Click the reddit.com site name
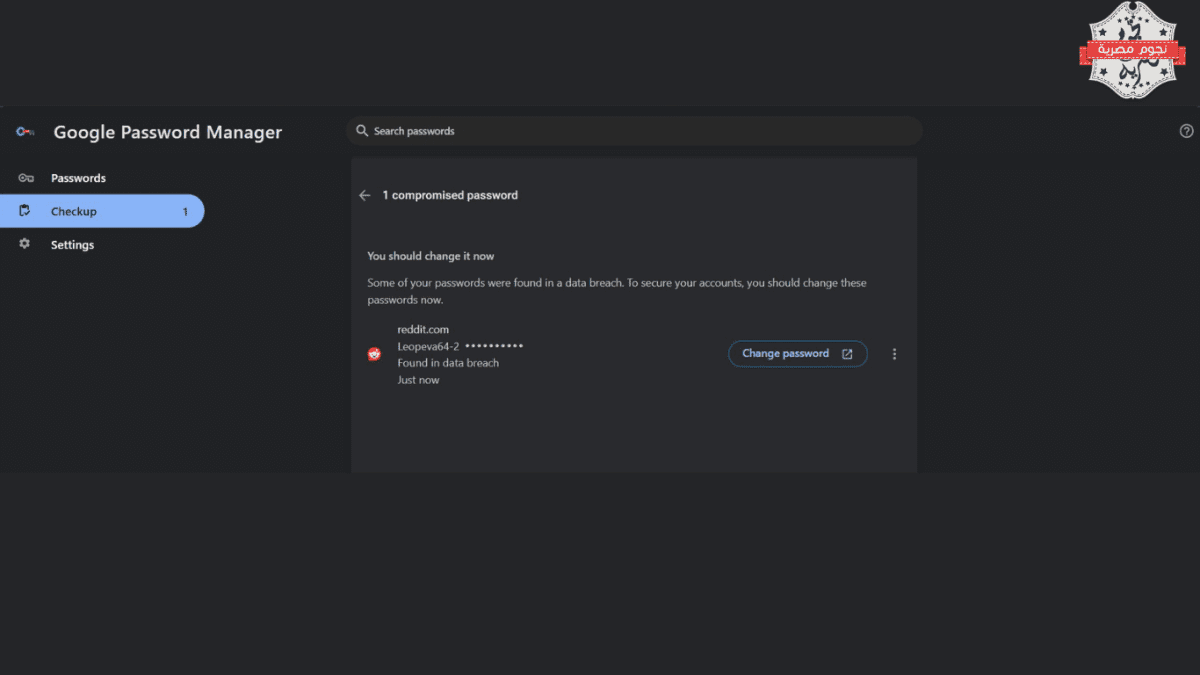1200x675 pixels. 423,329
